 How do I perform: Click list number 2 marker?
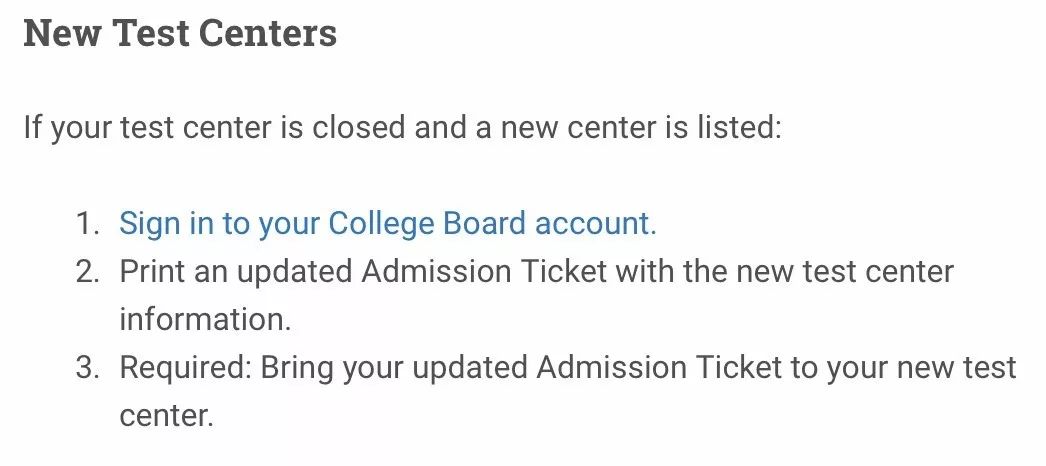pyautogui.click(x=87, y=272)
